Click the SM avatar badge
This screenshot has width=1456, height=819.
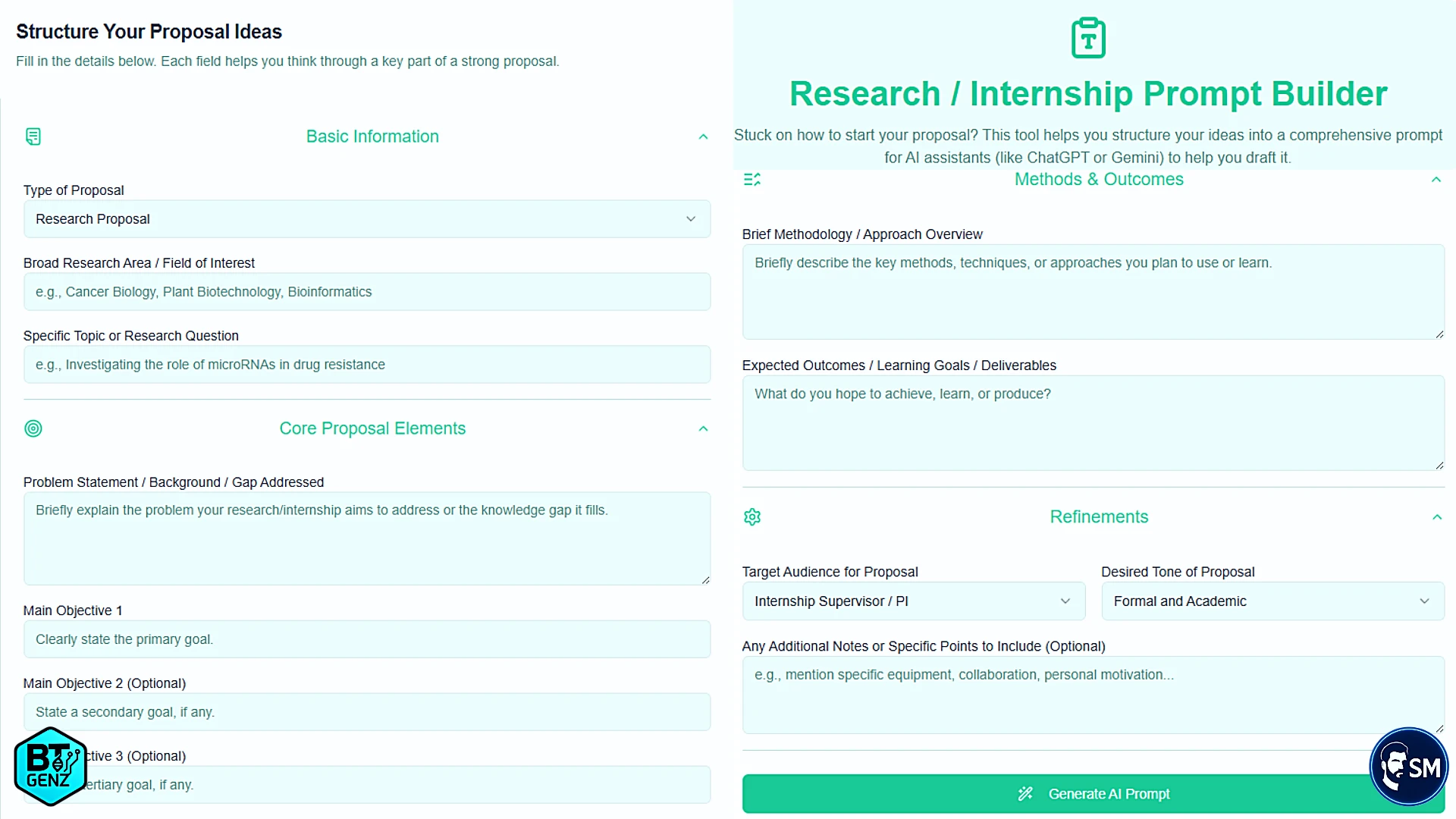(1408, 766)
